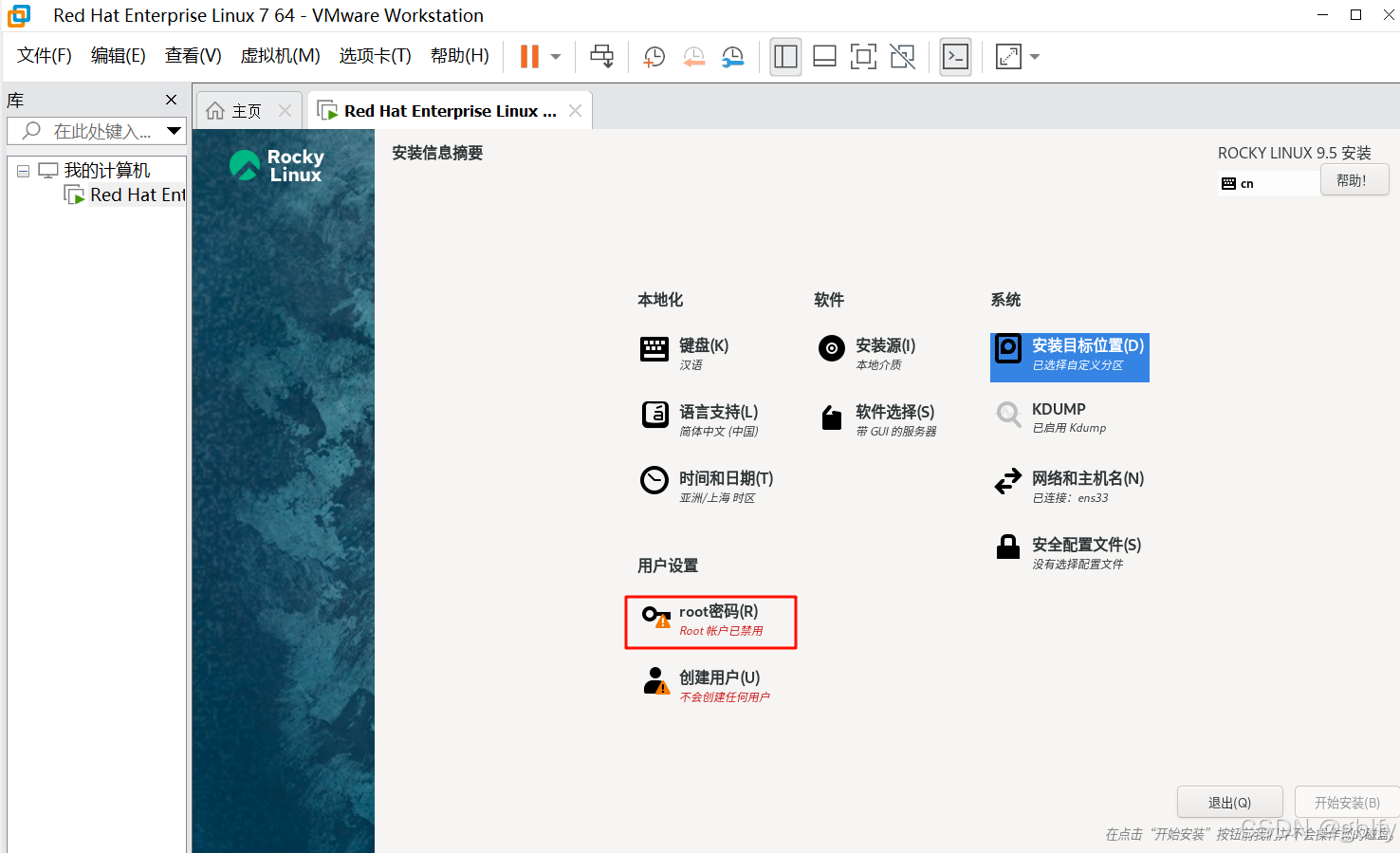Close the 库 library panel

point(171,100)
